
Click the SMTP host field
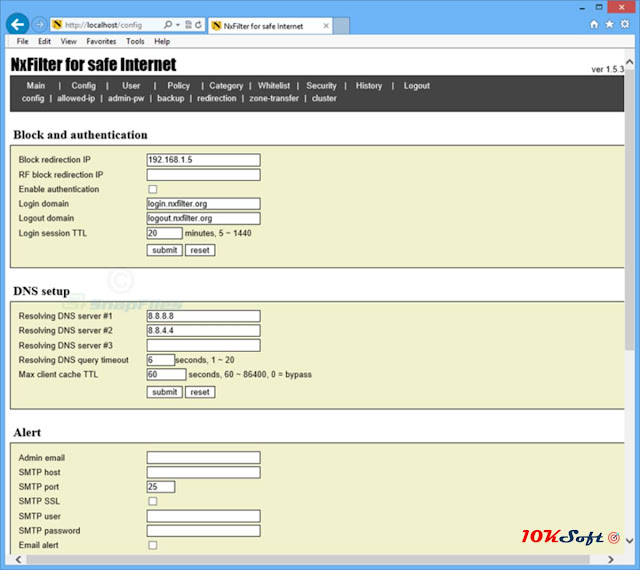coord(203,472)
